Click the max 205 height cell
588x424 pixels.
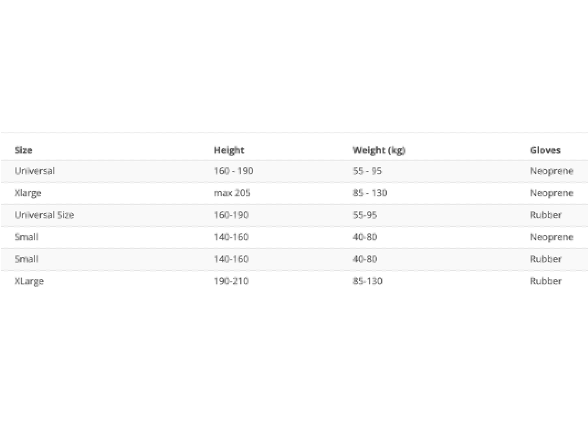click(232, 193)
